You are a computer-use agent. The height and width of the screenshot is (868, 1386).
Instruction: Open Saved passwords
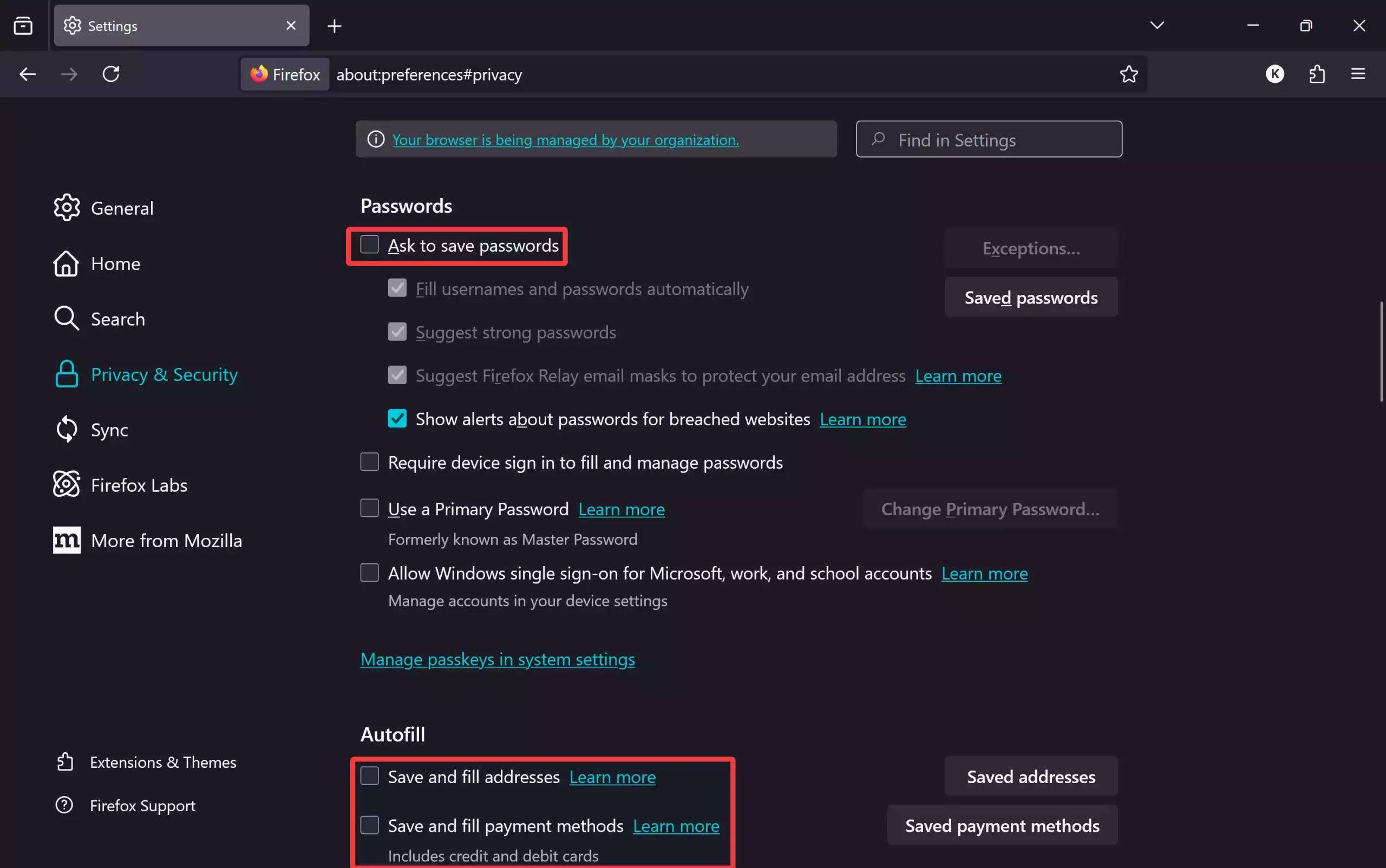point(1030,297)
